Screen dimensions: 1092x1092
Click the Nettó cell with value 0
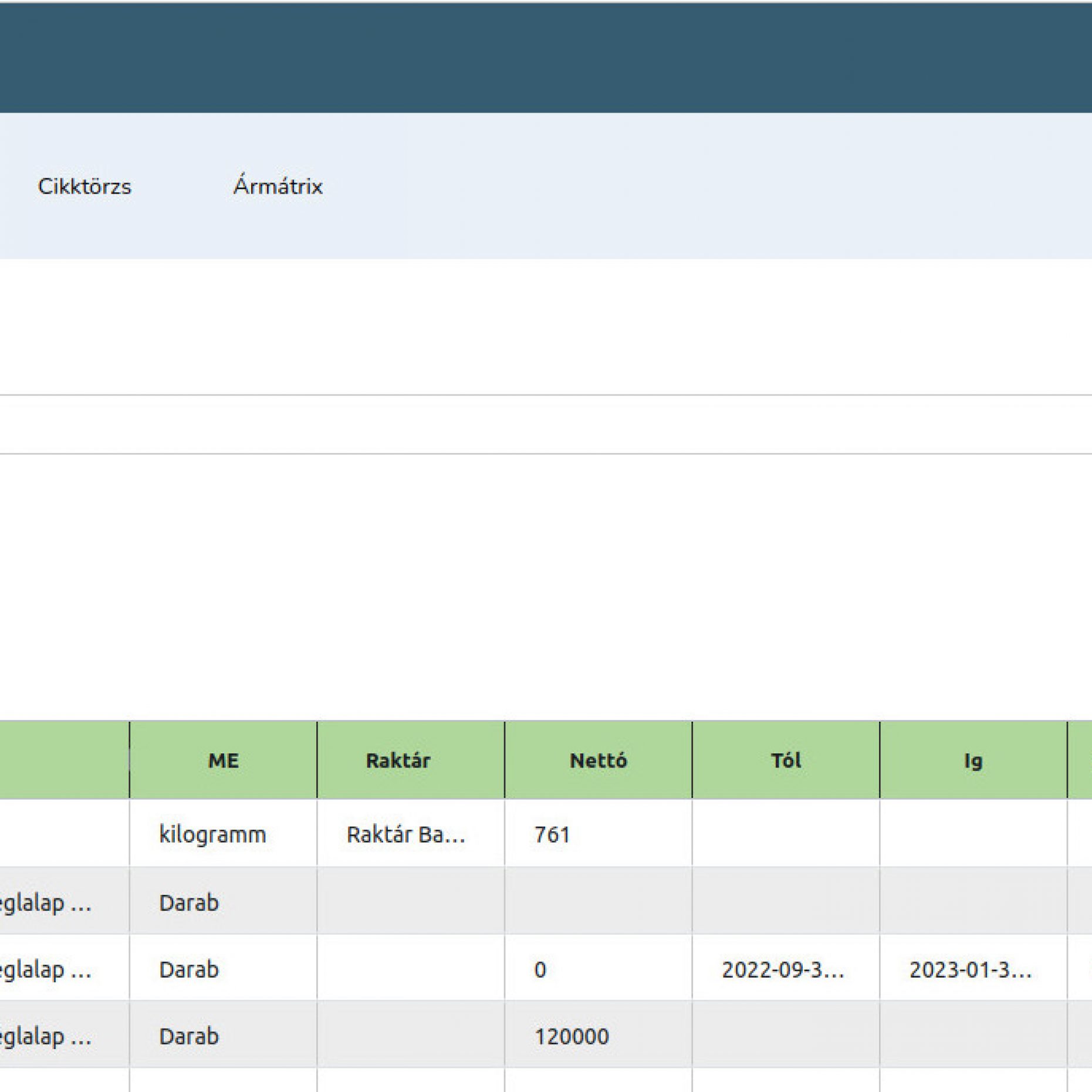540,969
